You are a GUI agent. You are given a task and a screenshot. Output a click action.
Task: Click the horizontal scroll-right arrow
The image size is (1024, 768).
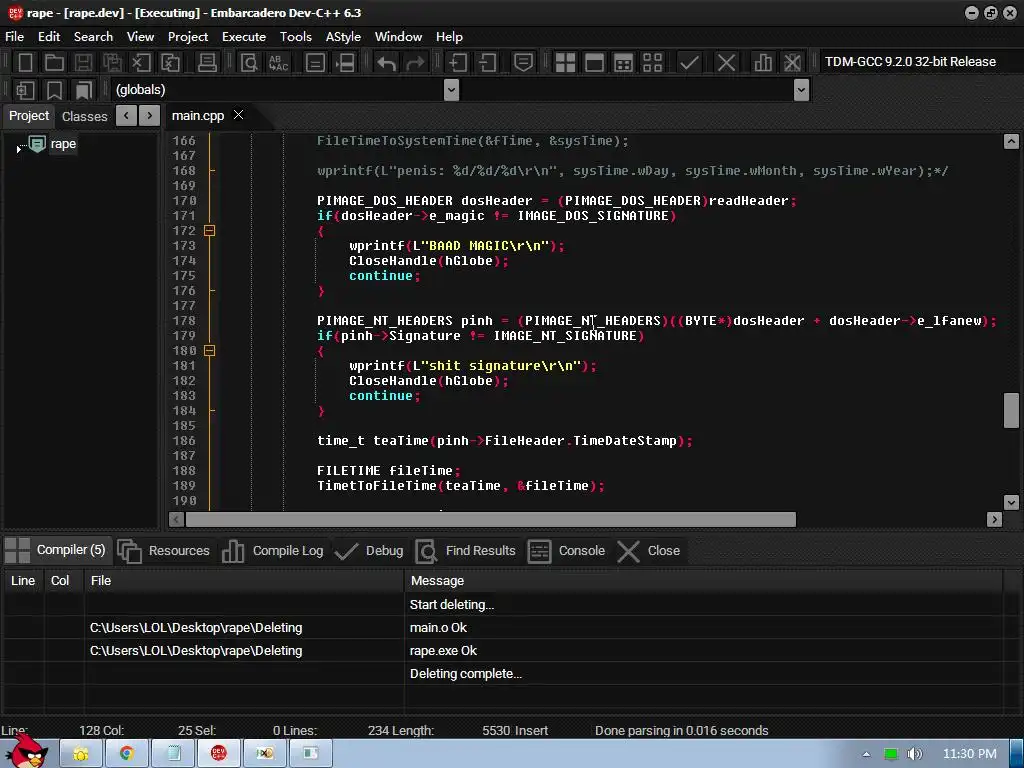coord(995,519)
